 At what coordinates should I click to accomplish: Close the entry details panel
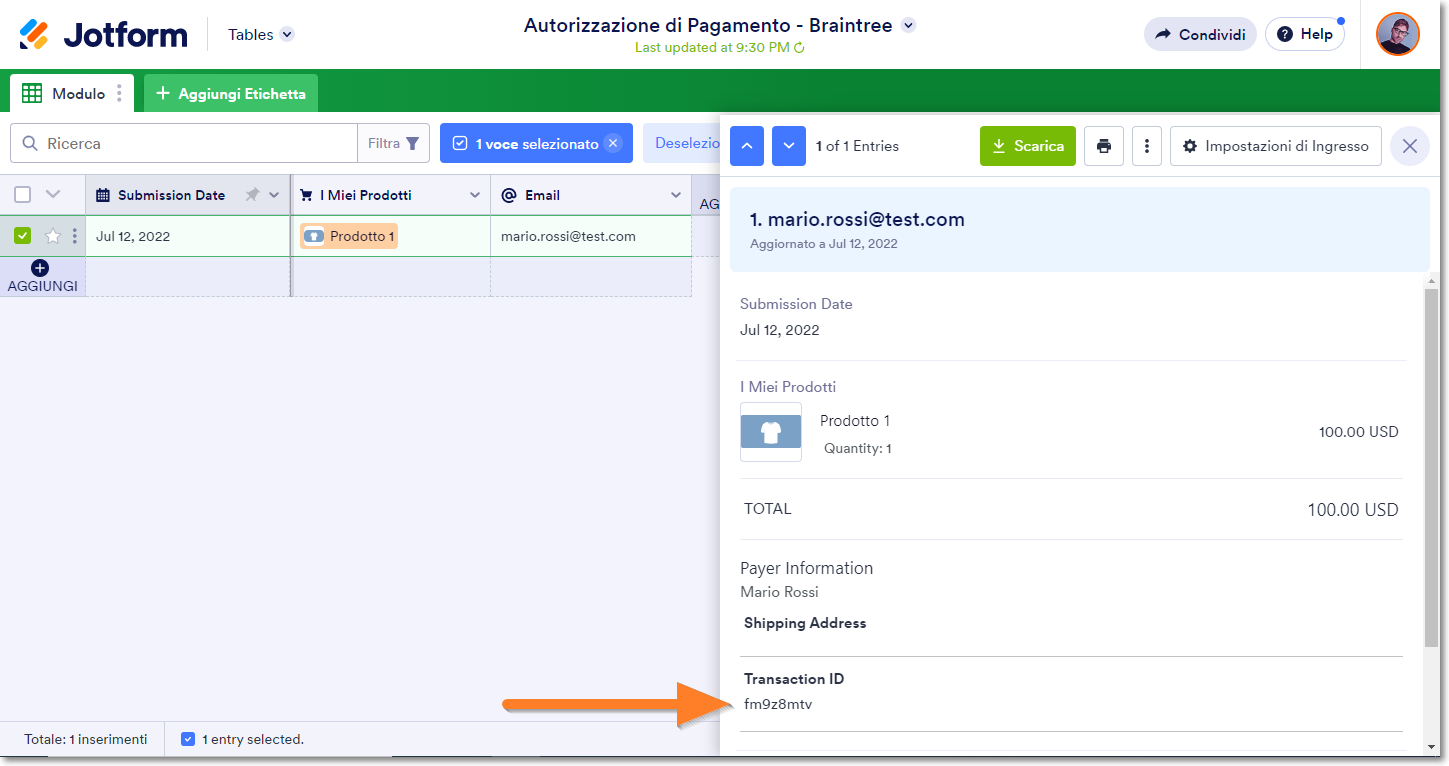pyautogui.click(x=1410, y=146)
